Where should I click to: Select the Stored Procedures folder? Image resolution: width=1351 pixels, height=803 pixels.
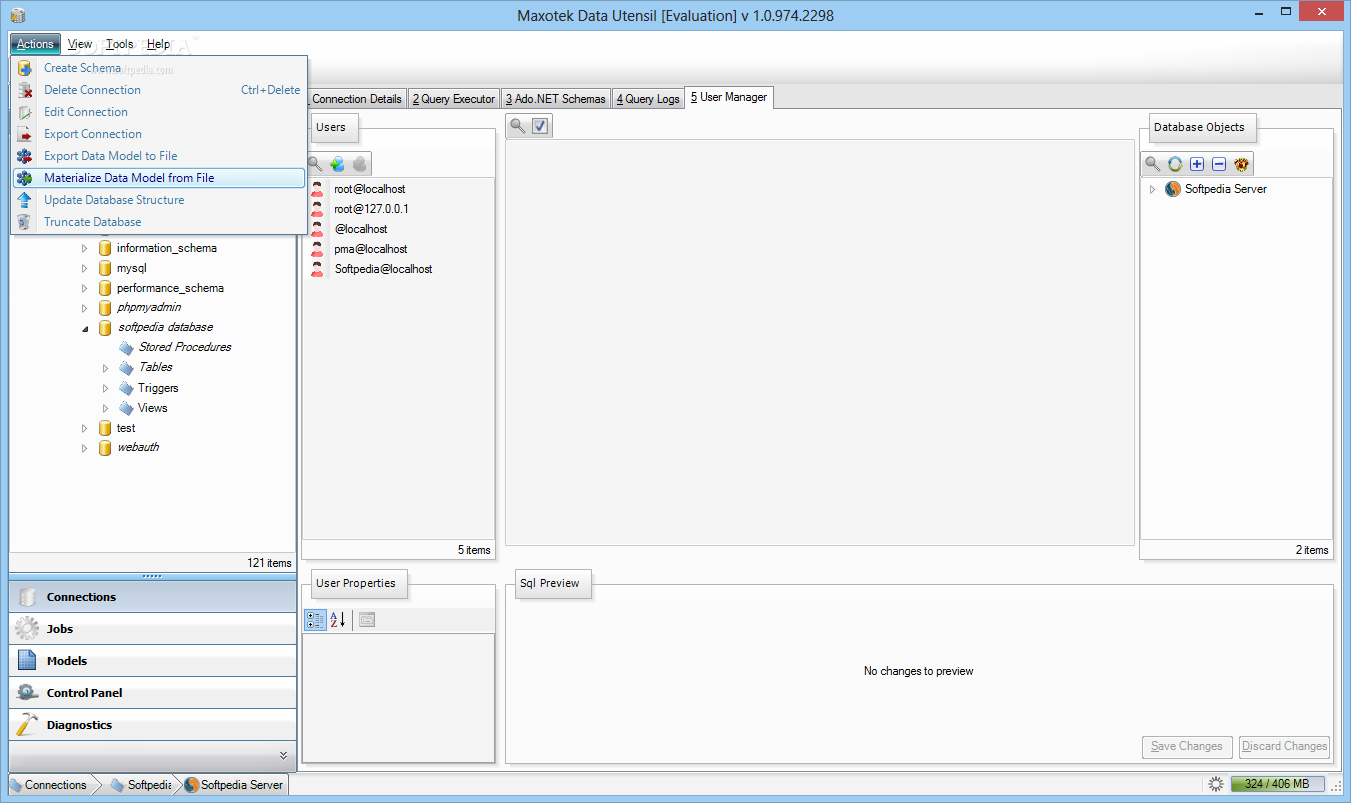(185, 347)
